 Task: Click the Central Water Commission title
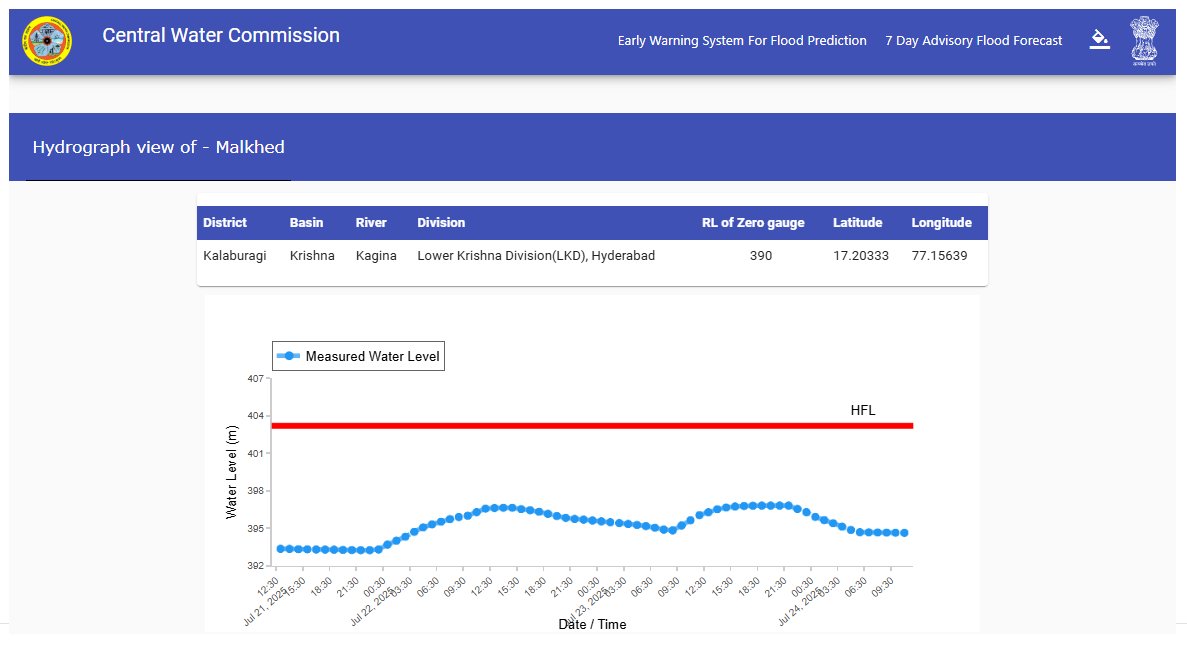[x=221, y=36]
